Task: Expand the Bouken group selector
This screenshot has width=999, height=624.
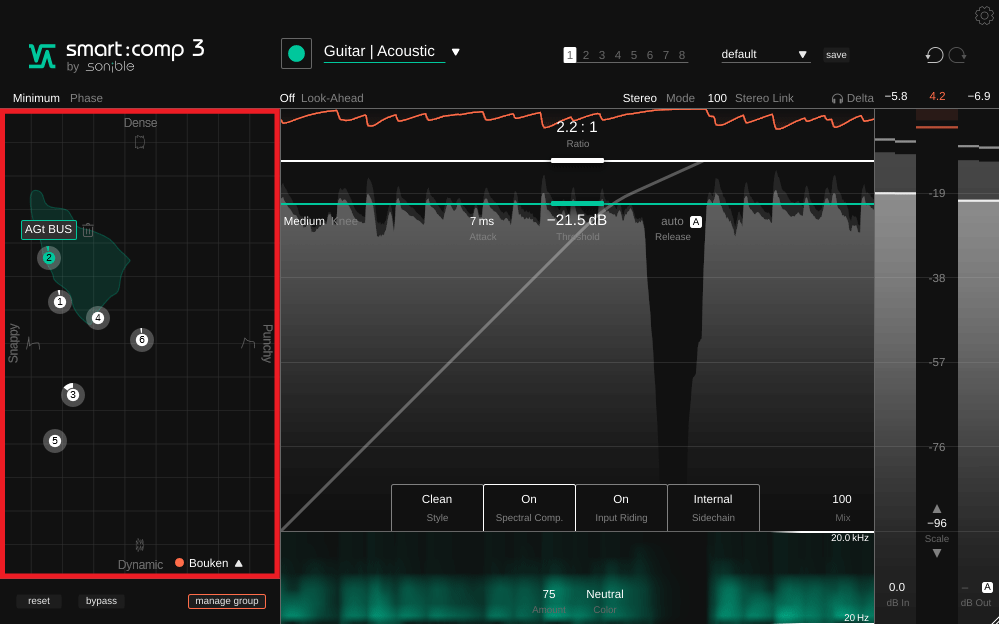Action: [x=238, y=563]
